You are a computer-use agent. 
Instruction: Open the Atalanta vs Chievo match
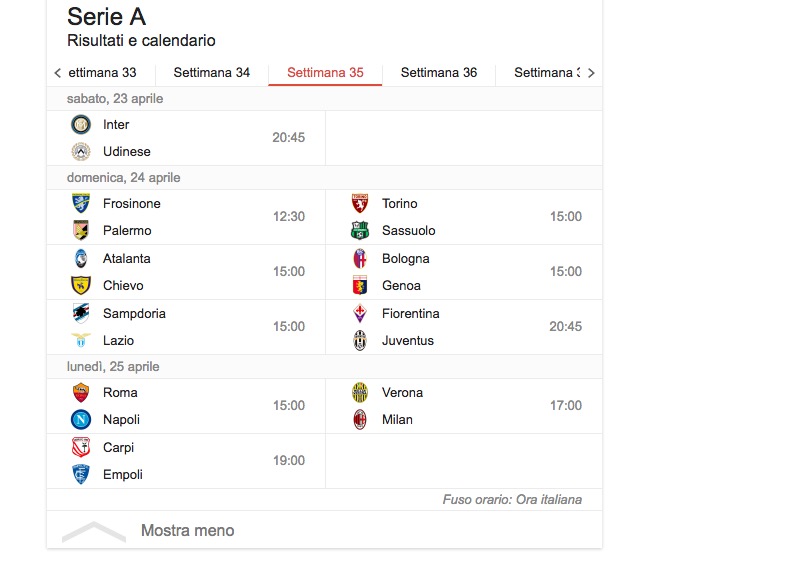186,272
